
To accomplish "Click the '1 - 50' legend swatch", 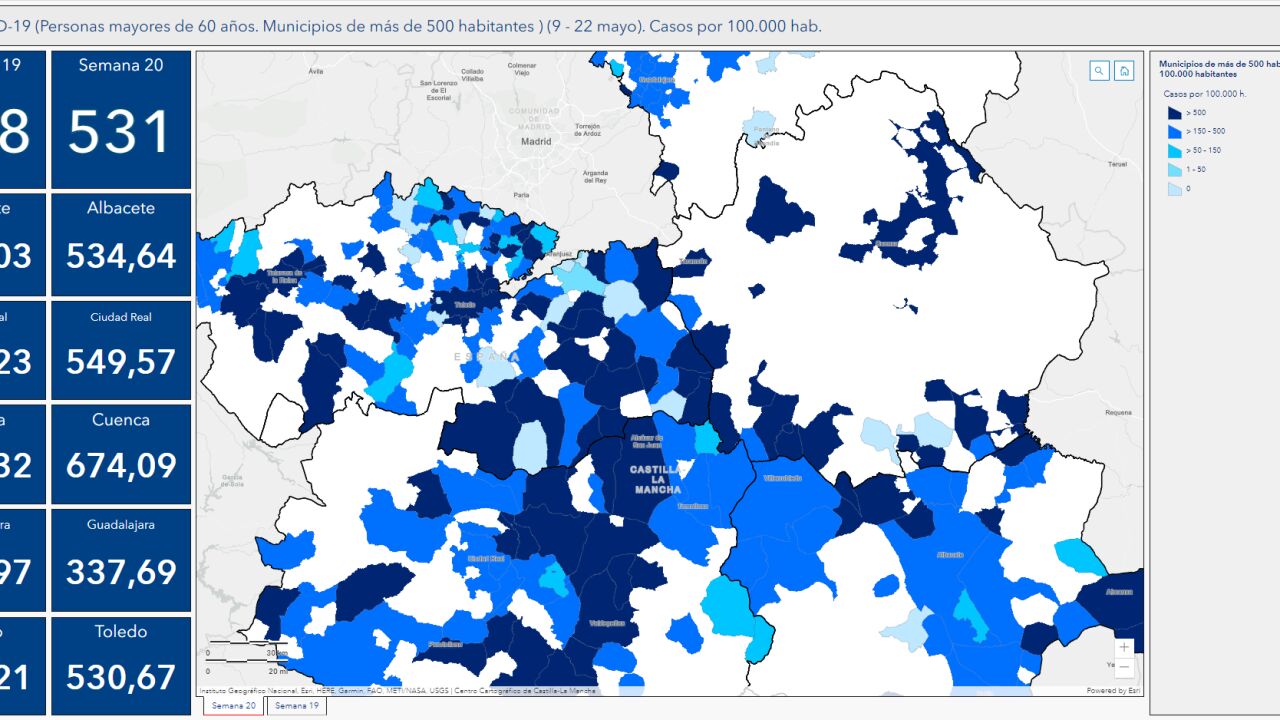I will click(1174, 170).
